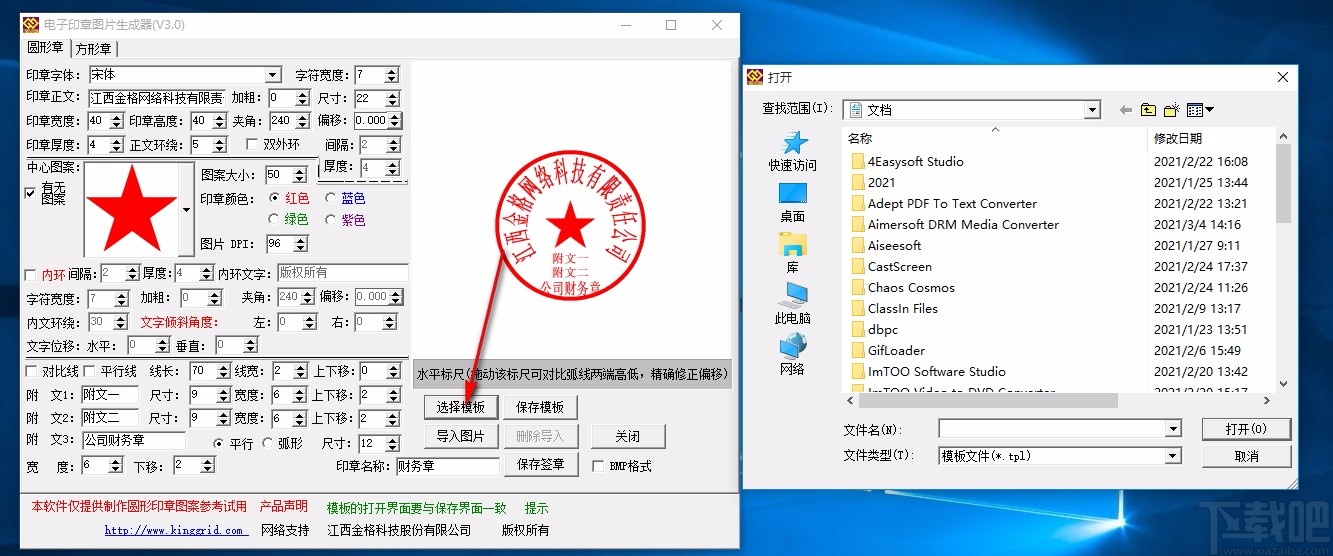The image size is (1333, 556).
Task: Select the Aiseesoft folder
Action: tap(886, 245)
